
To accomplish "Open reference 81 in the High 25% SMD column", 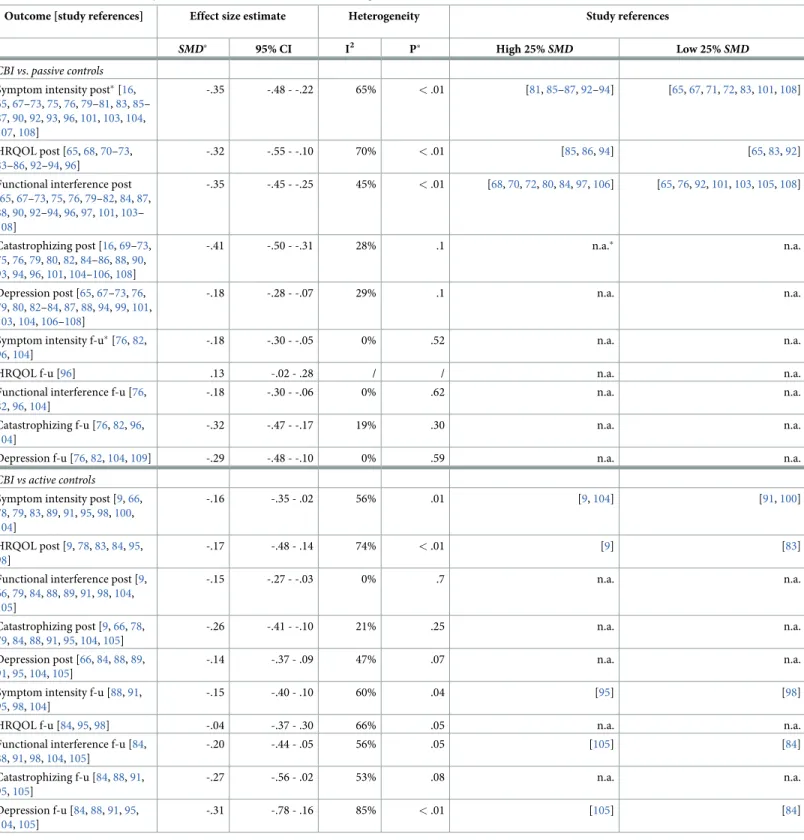I will click(x=535, y=89).
